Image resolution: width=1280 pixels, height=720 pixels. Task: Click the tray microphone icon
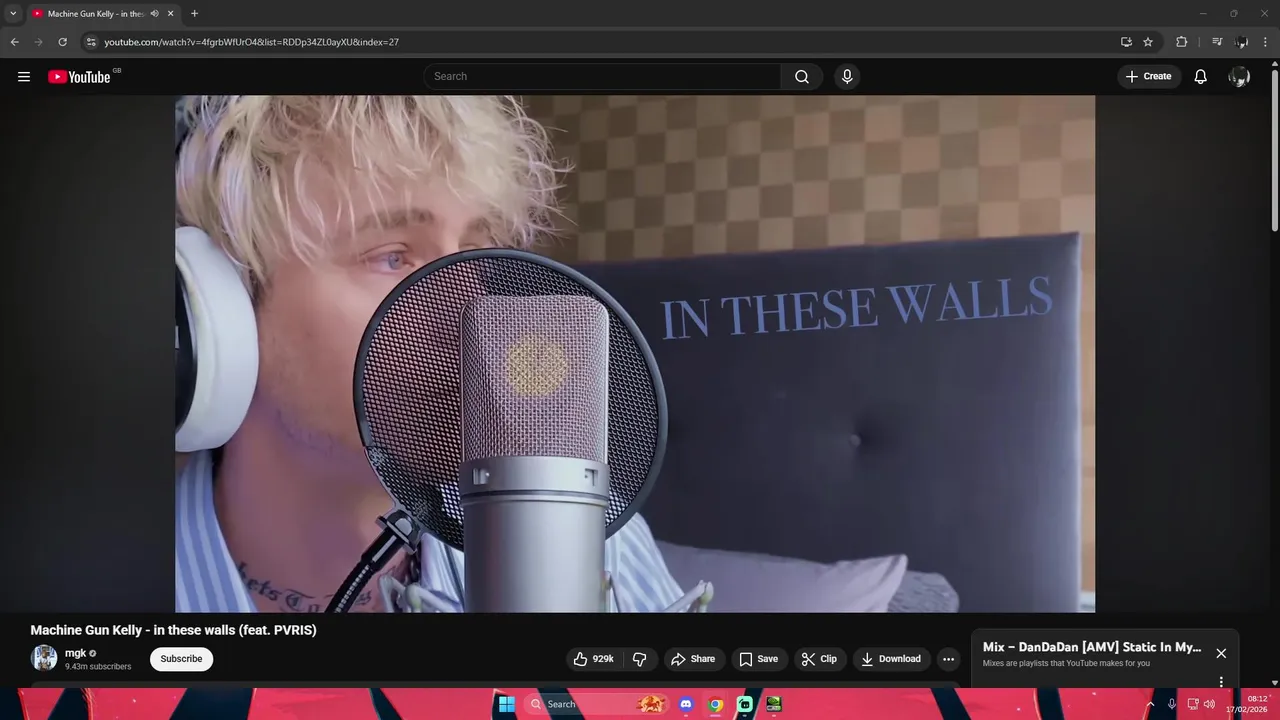coord(1172,704)
